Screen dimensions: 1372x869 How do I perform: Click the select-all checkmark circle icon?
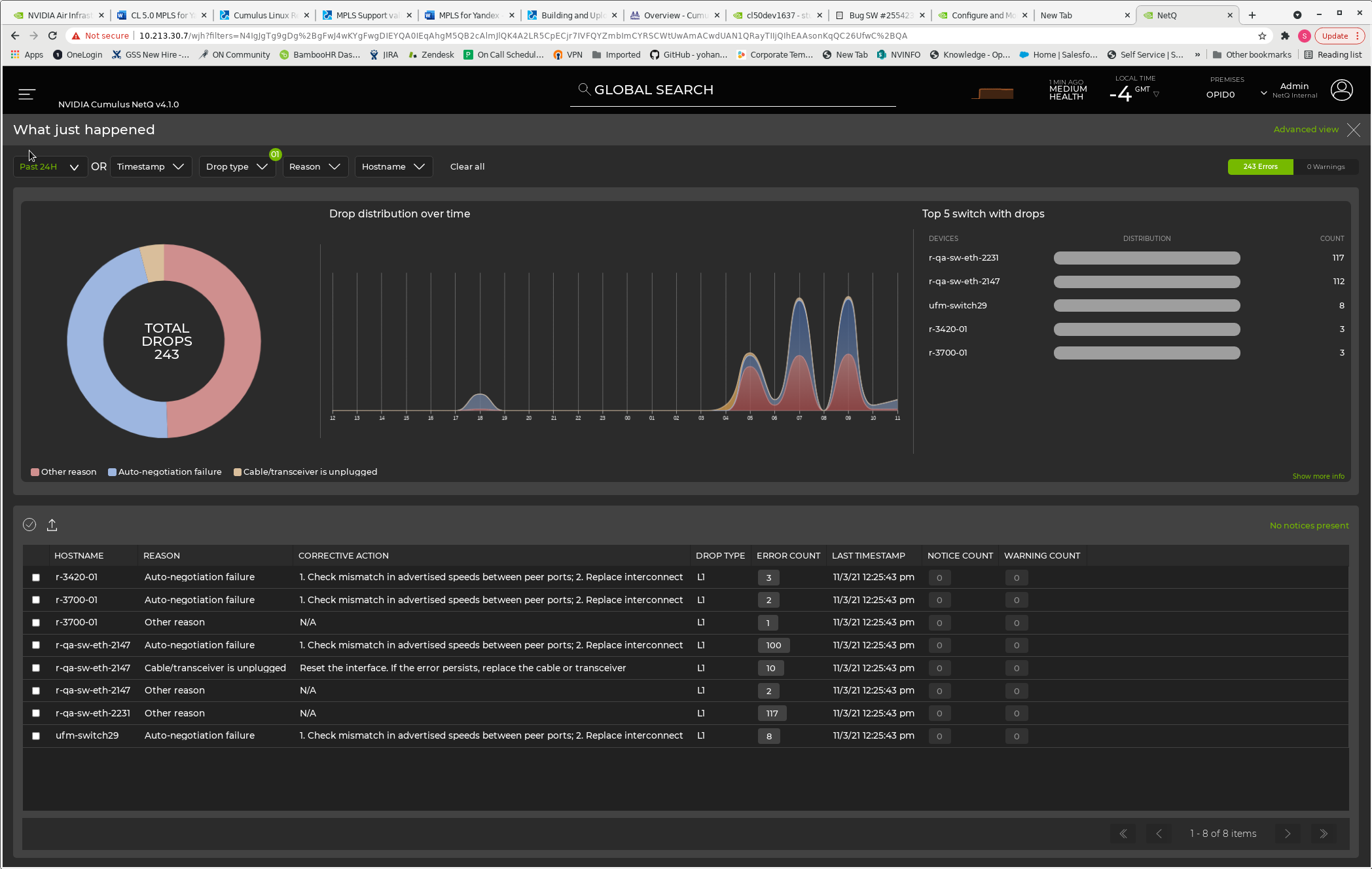coord(29,525)
